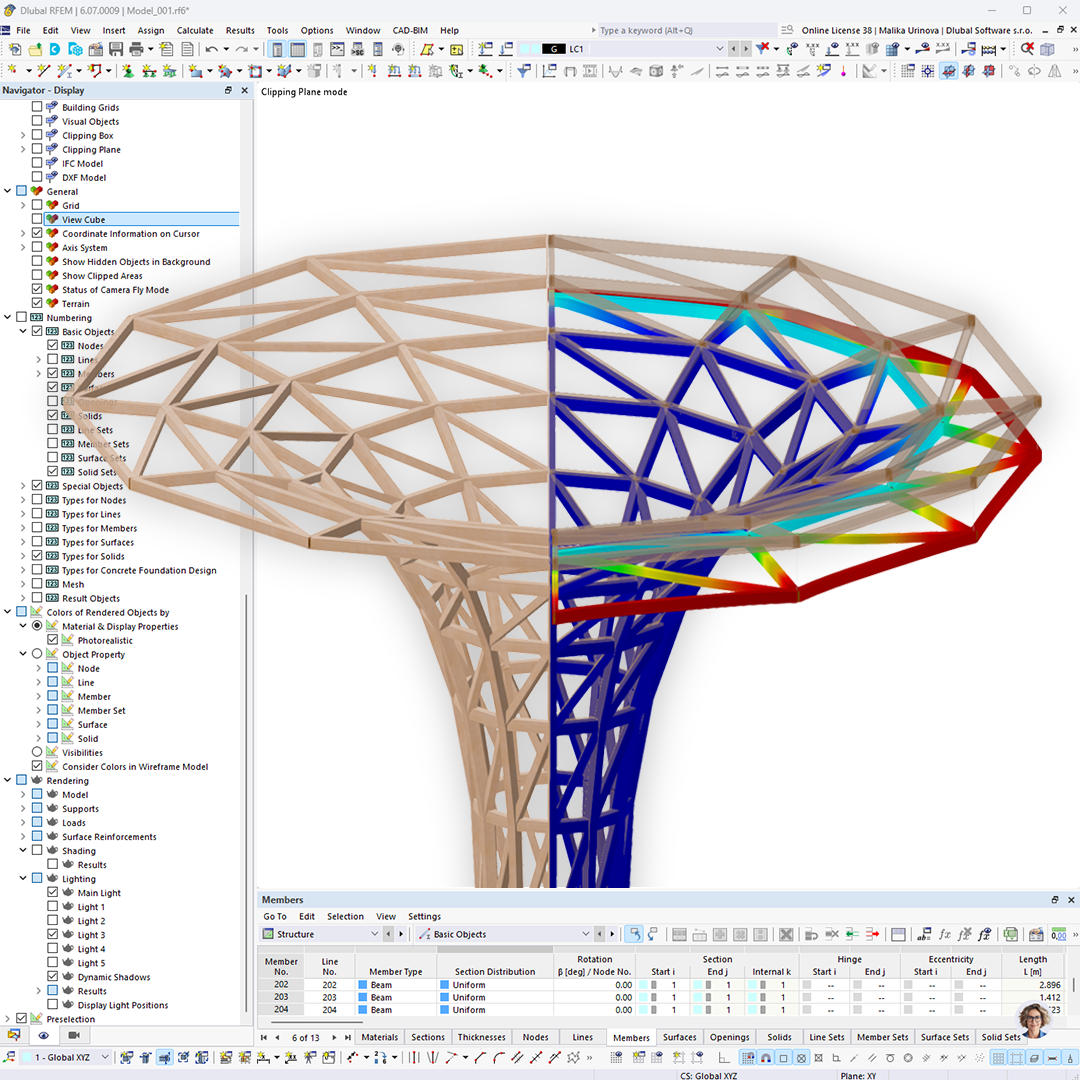
Task: Open the Basic Objects dropdown in the Members panel
Action: pyautogui.click(x=586, y=934)
